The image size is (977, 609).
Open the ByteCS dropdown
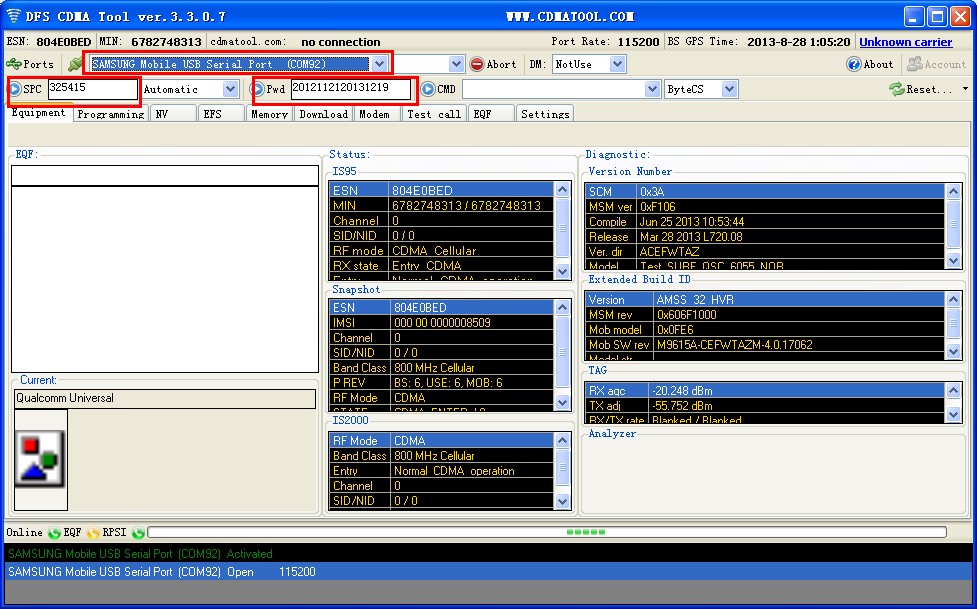pyautogui.click(x=730, y=89)
